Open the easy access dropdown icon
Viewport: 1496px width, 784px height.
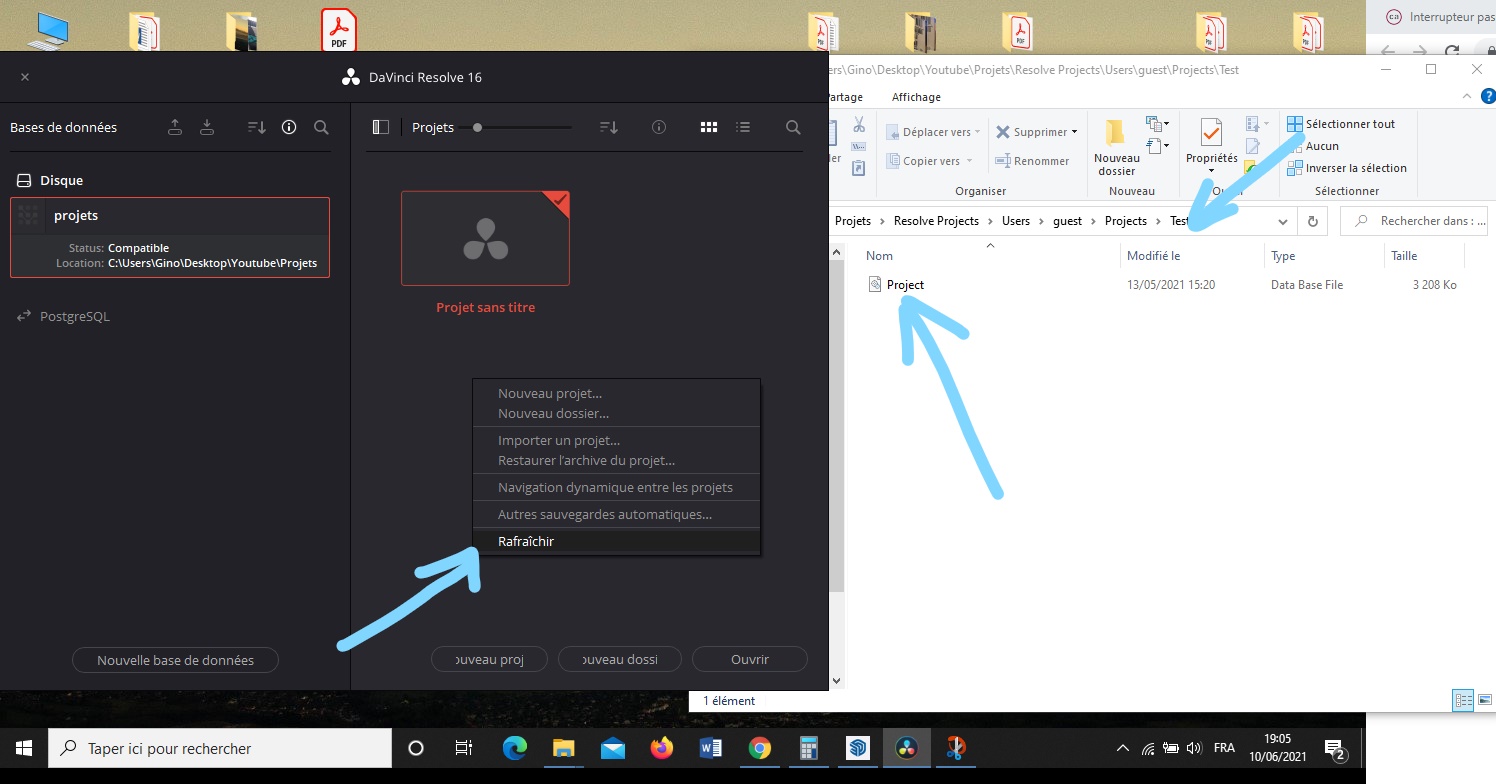(x=1158, y=146)
